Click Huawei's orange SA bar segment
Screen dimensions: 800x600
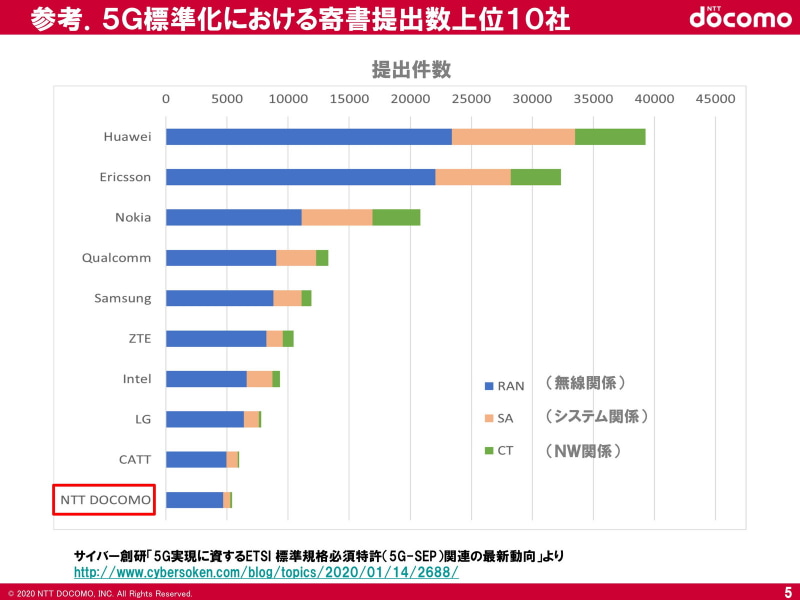pos(513,137)
